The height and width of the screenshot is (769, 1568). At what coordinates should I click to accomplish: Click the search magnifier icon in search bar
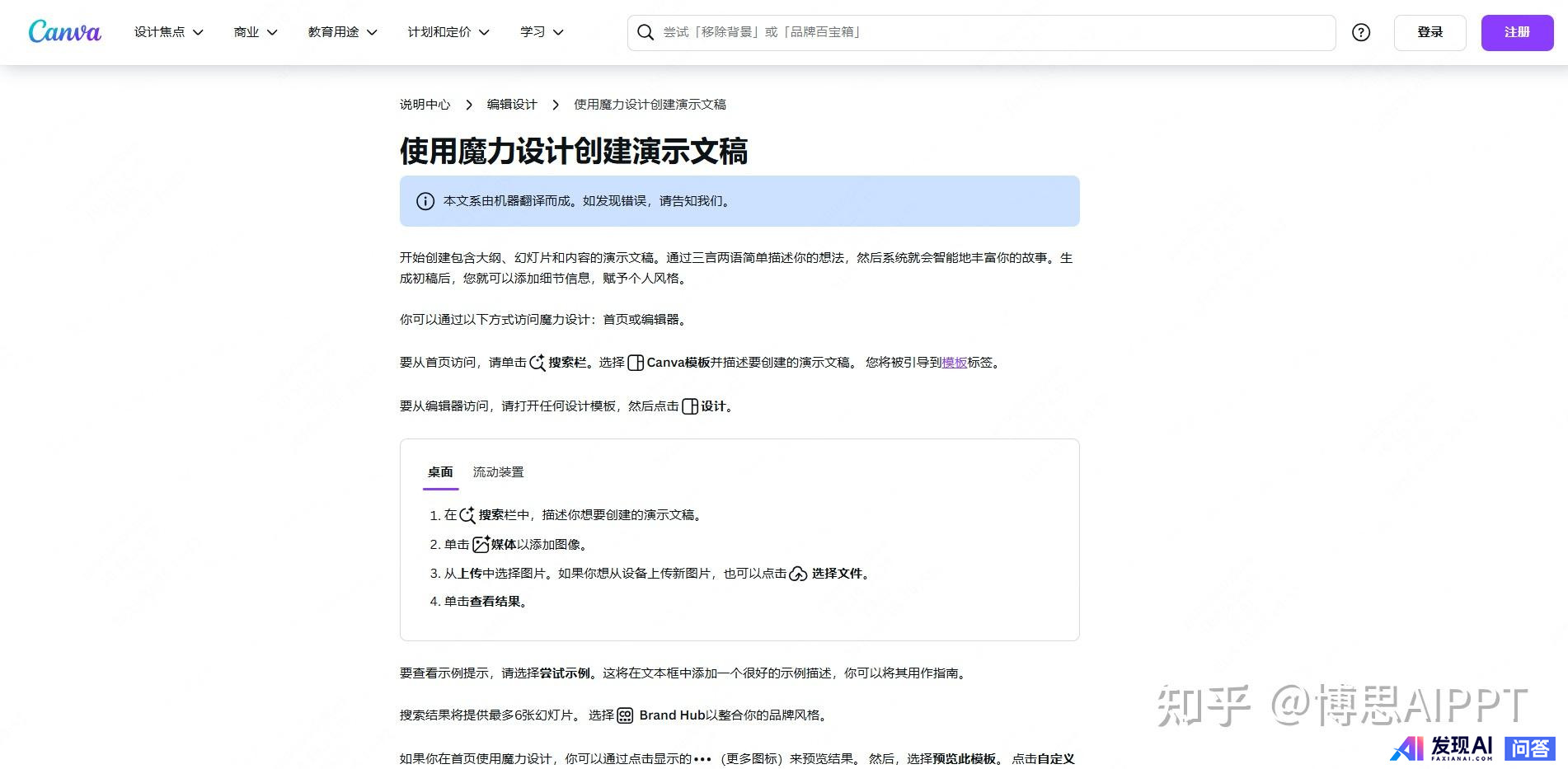click(x=646, y=32)
